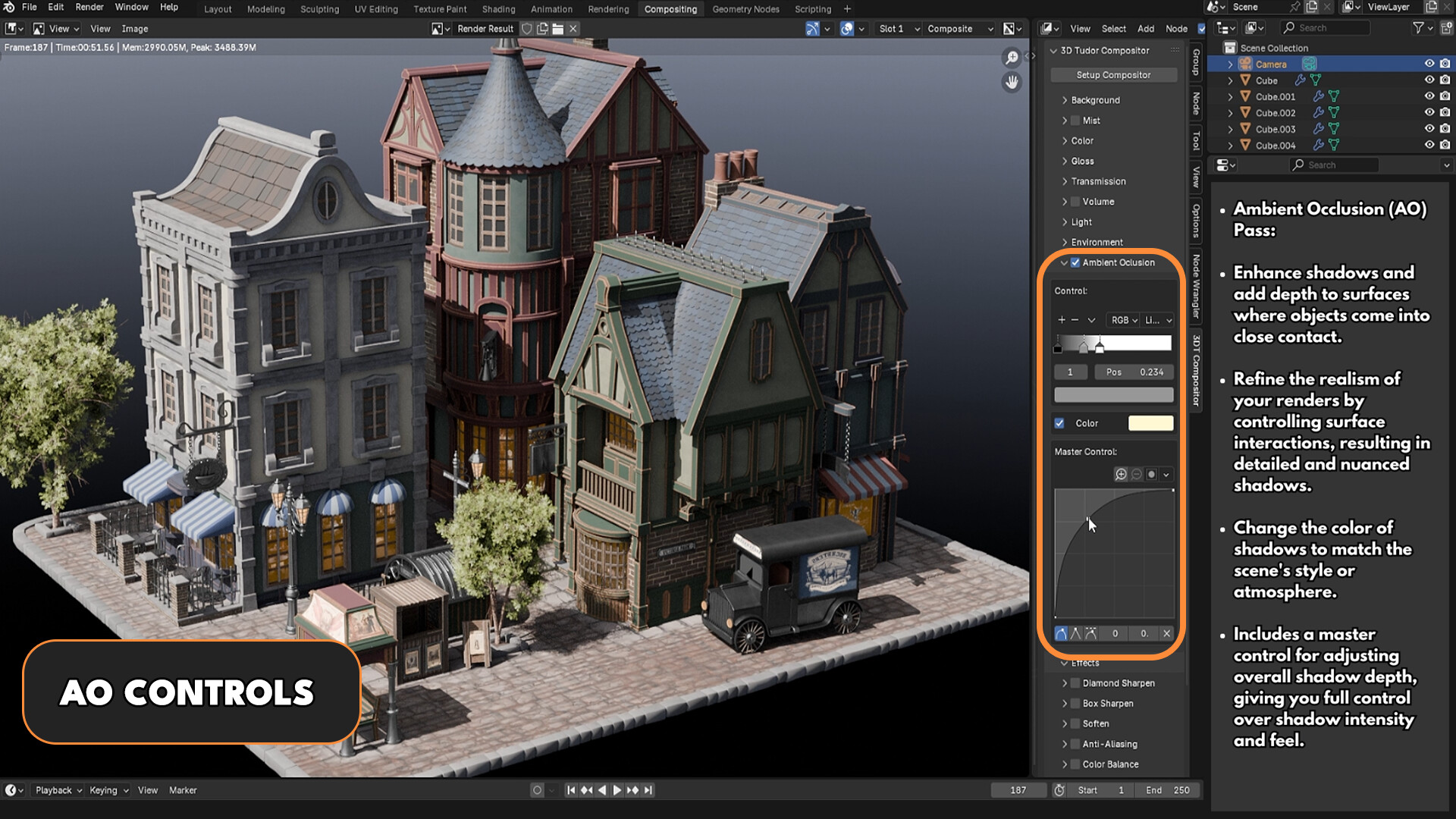Click the wrench modifier icon beside Cube.001
This screenshot has width=1456, height=819.
(1319, 96)
